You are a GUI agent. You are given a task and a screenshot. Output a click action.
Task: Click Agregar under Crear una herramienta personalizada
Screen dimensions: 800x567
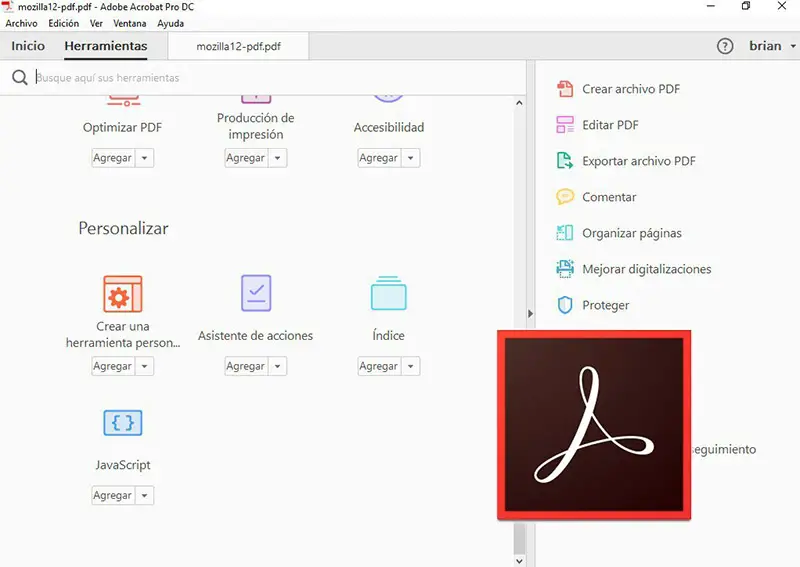coord(113,366)
